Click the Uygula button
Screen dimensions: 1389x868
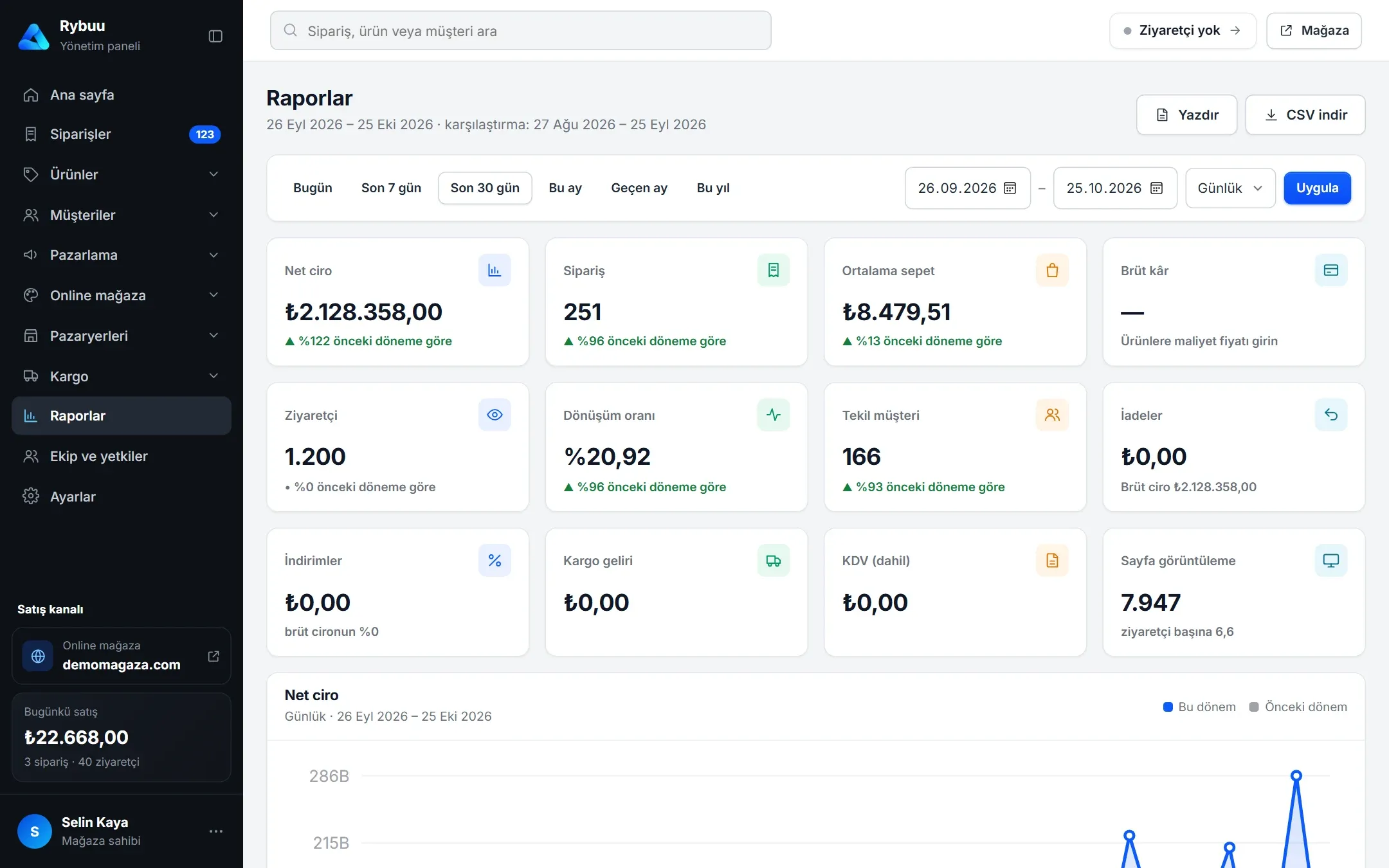pos(1317,188)
